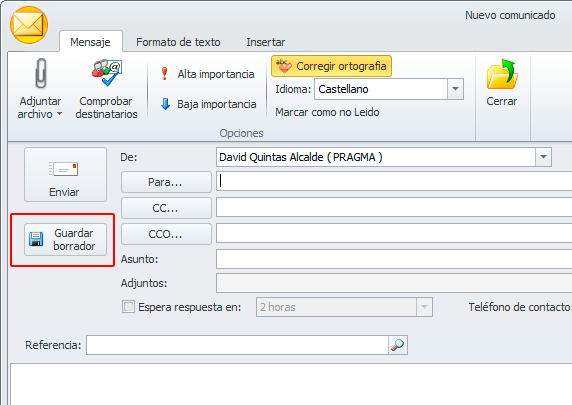Click Marcar como no Leido option

(x=327, y=112)
